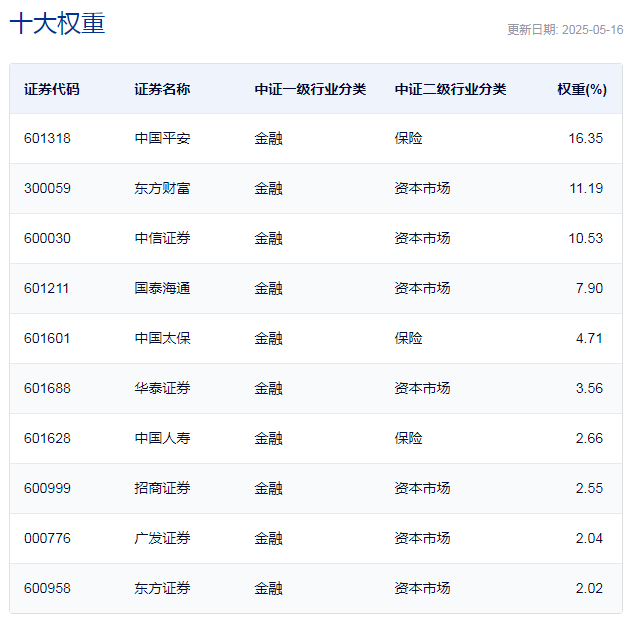Click the 更新日期: 2025-05-16 label
This screenshot has width=630, height=622.
tap(565, 30)
